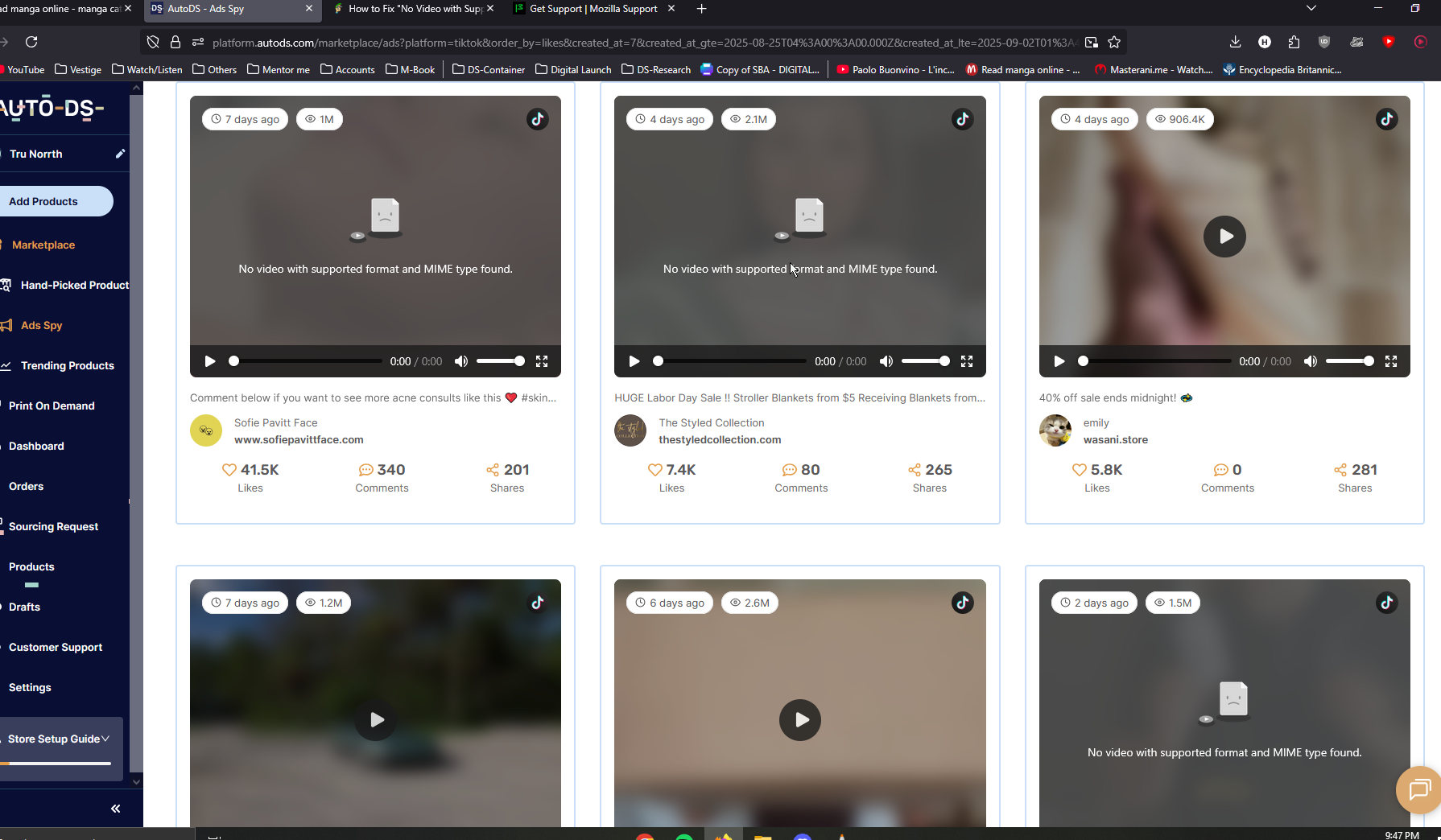This screenshot has width=1441, height=840.
Task: Open new browser tab with plus icon
Action: tap(701, 9)
